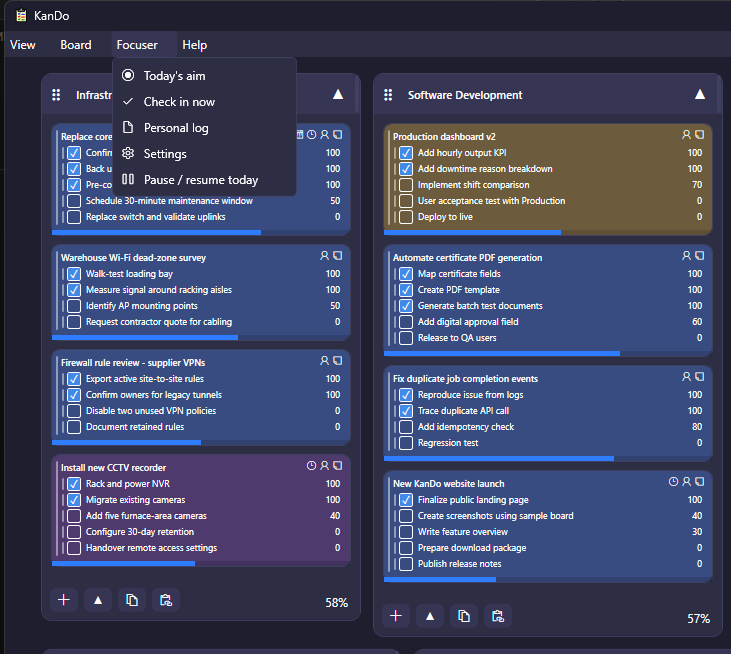The image size is (731, 654).
Task: Open note icon on Automate certificate PDF card
Action: pos(699,255)
